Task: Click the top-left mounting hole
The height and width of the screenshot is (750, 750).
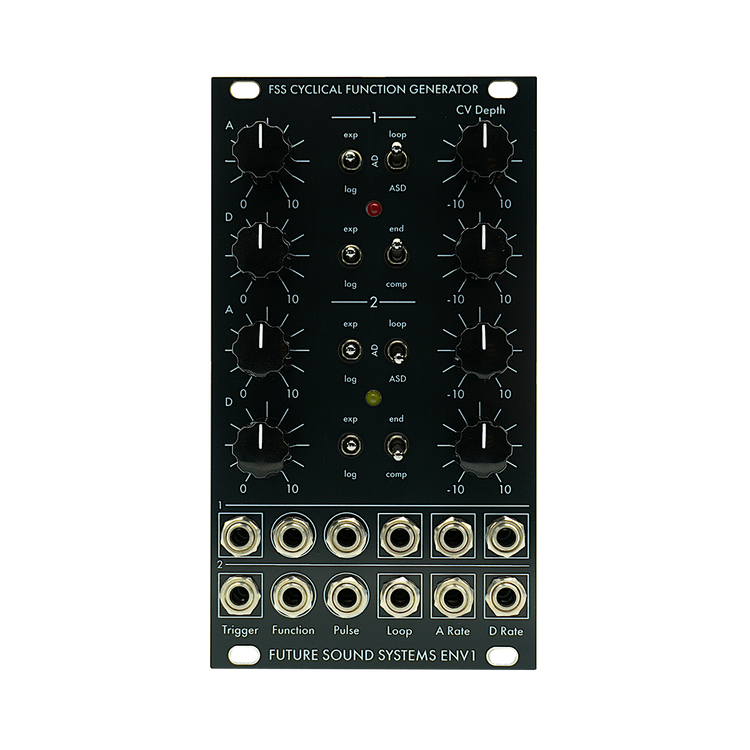Action: pos(245,89)
